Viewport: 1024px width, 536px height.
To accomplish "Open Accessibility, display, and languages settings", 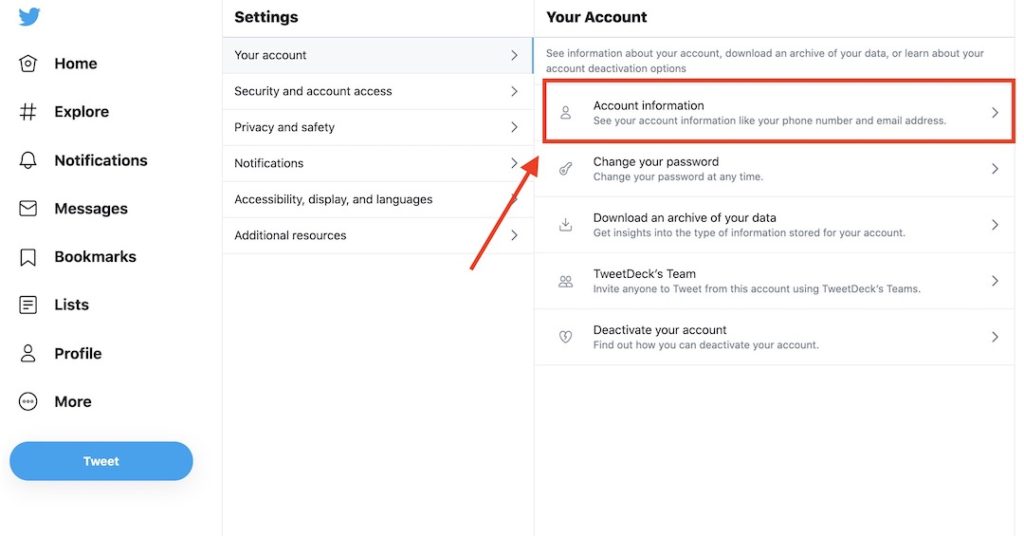I will 333,199.
